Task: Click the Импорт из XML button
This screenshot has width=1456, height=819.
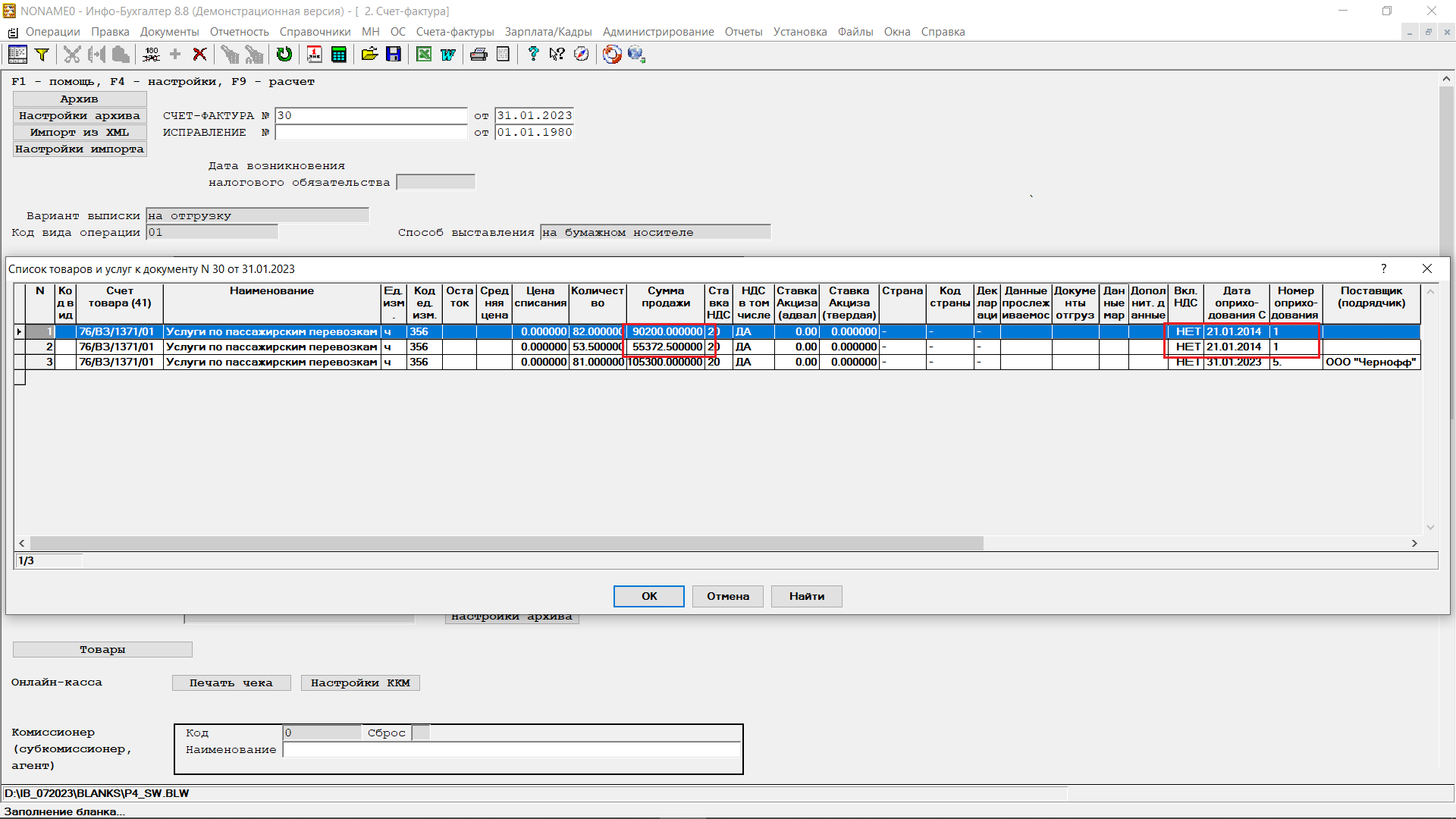Action: tap(80, 133)
